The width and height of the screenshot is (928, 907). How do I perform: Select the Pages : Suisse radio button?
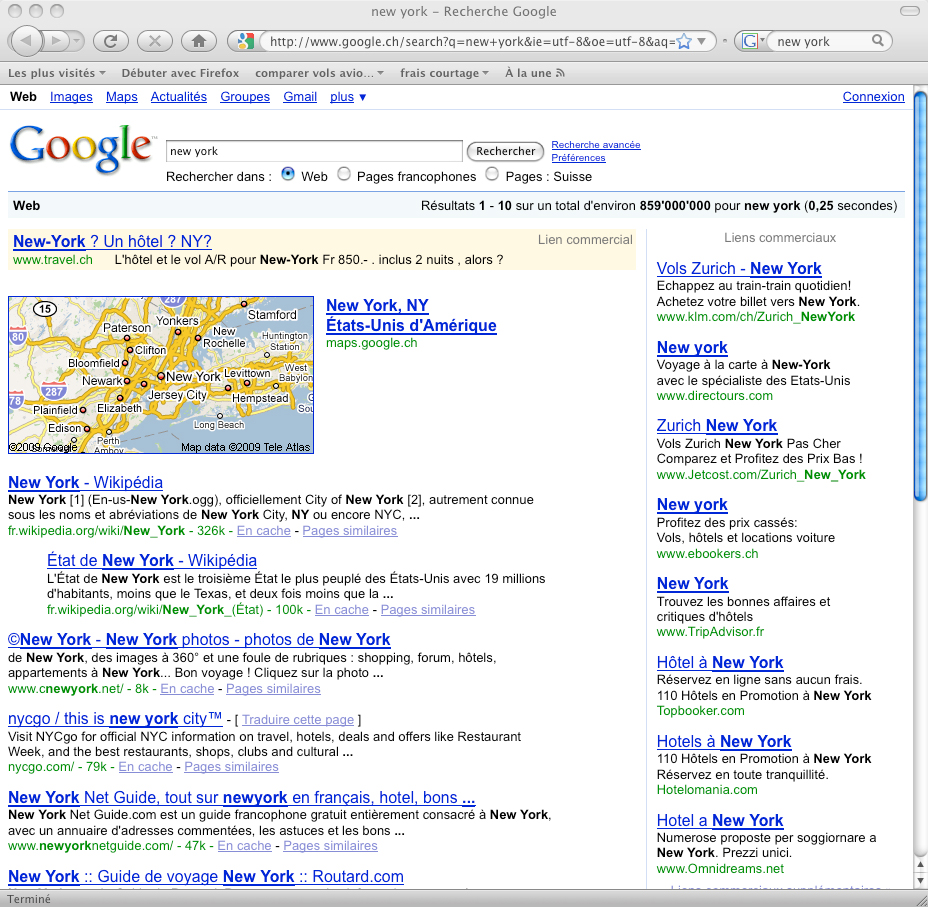click(x=492, y=174)
